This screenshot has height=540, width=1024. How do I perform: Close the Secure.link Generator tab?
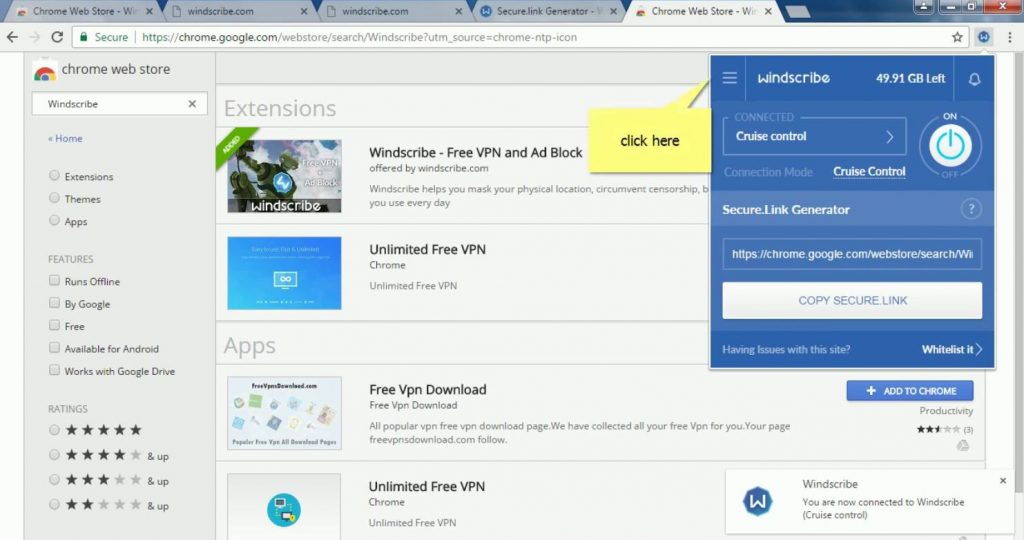tap(613, 11)
